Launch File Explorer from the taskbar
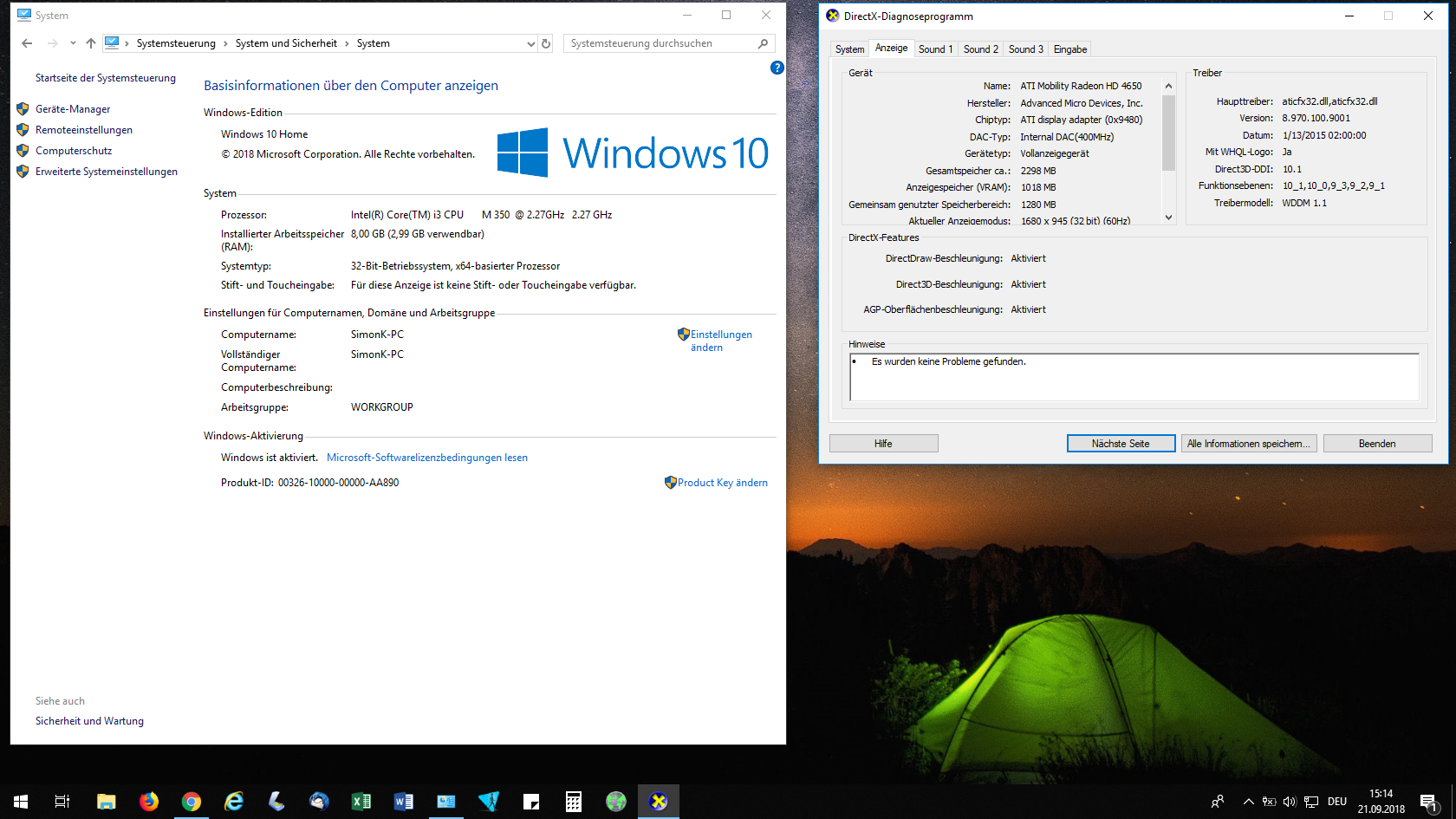Image resolution: width=1456 pixels, height=819 pixels. (106, 802)
